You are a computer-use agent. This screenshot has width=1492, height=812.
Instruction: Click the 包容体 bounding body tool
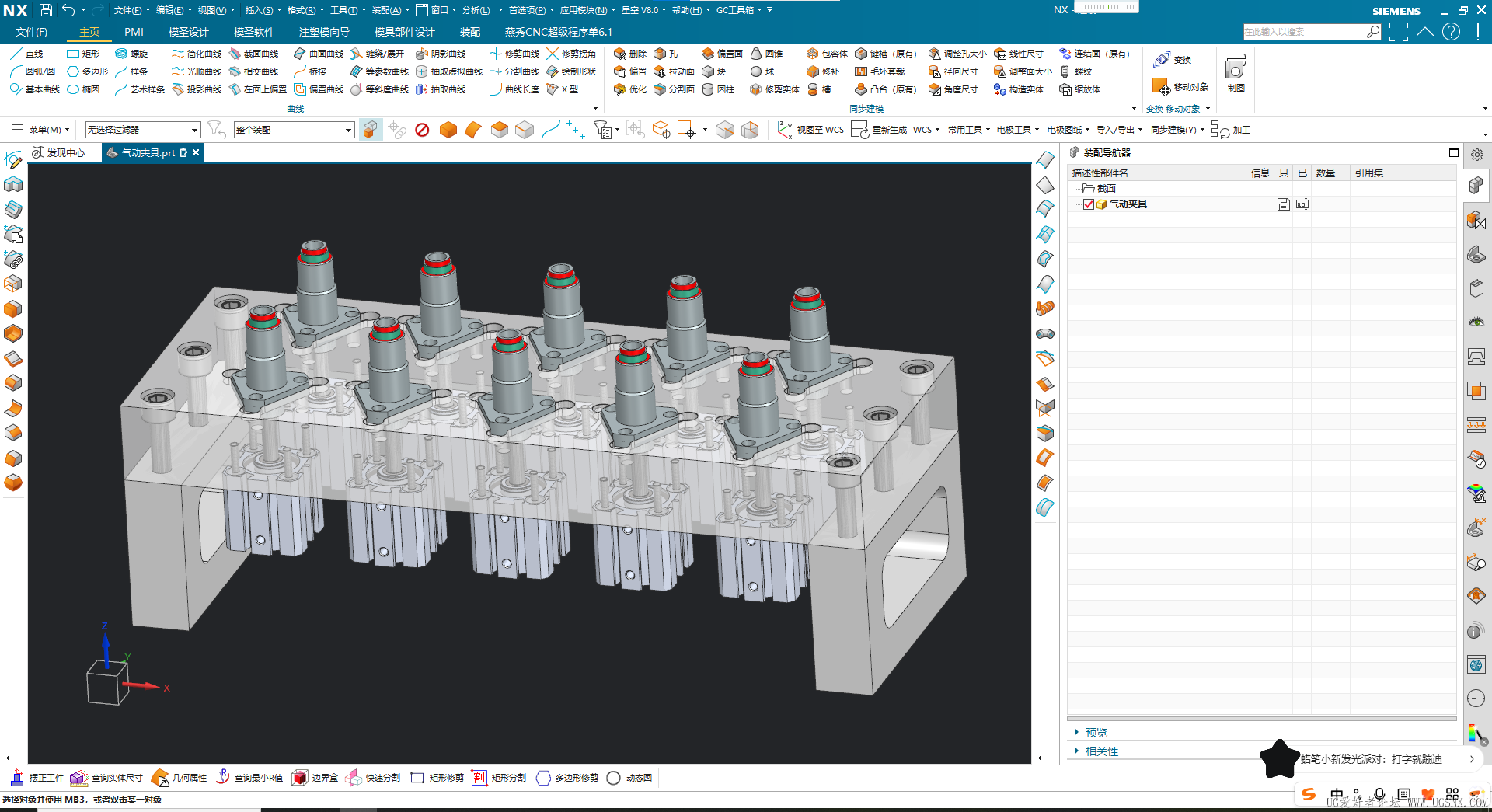[x=827, y=54]
